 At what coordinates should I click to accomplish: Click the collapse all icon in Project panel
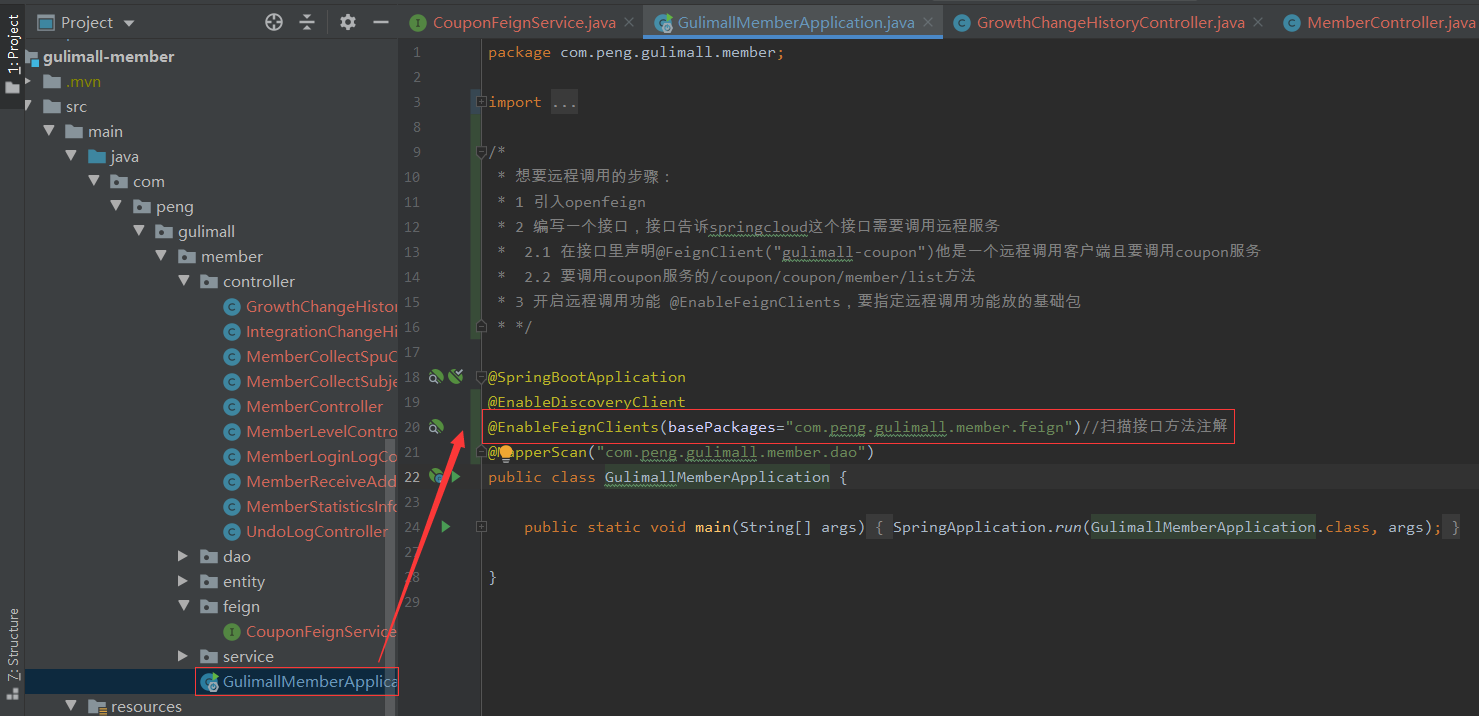point(307,22)
